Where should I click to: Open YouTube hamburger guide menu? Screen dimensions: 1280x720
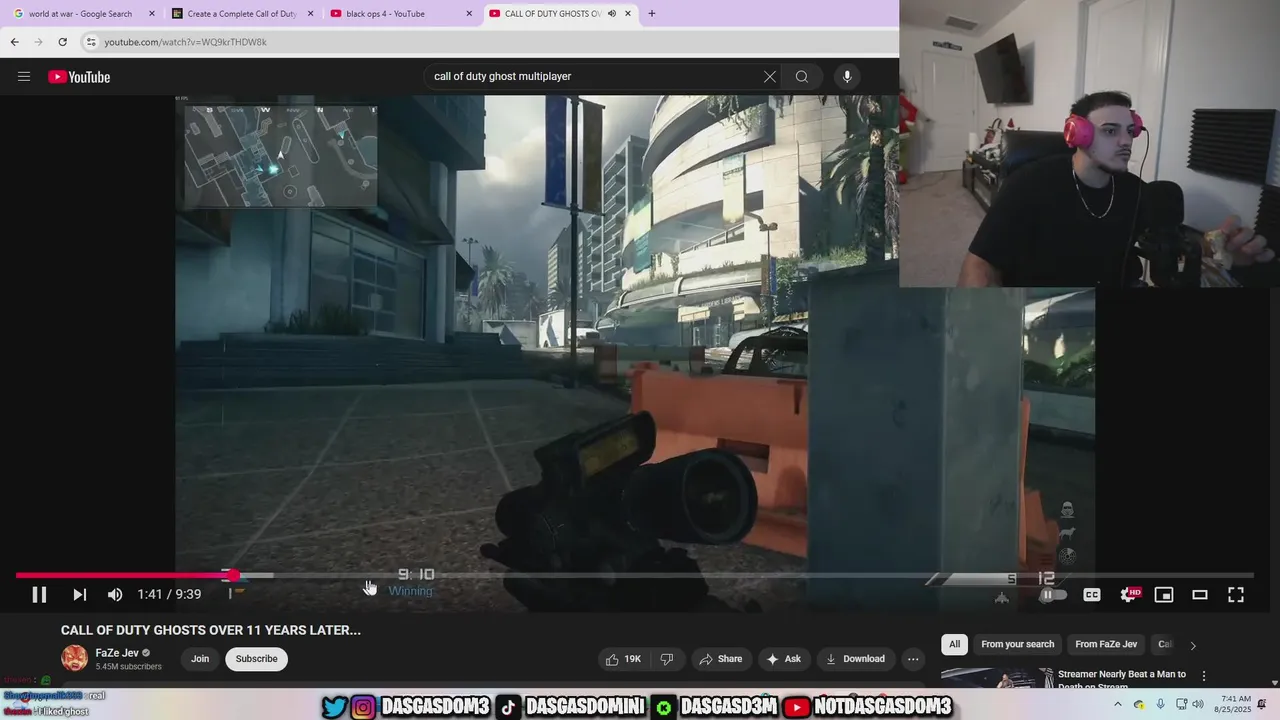tap(24, 77)
